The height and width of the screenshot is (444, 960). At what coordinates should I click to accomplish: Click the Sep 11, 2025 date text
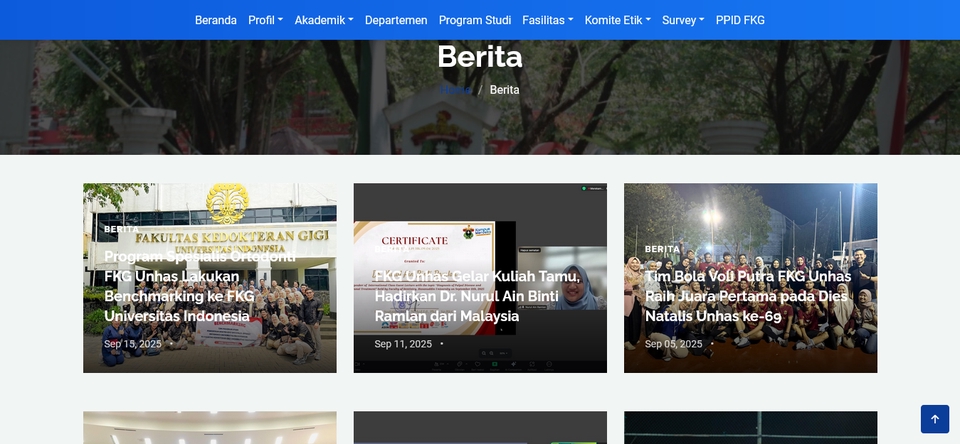(403, 344)
